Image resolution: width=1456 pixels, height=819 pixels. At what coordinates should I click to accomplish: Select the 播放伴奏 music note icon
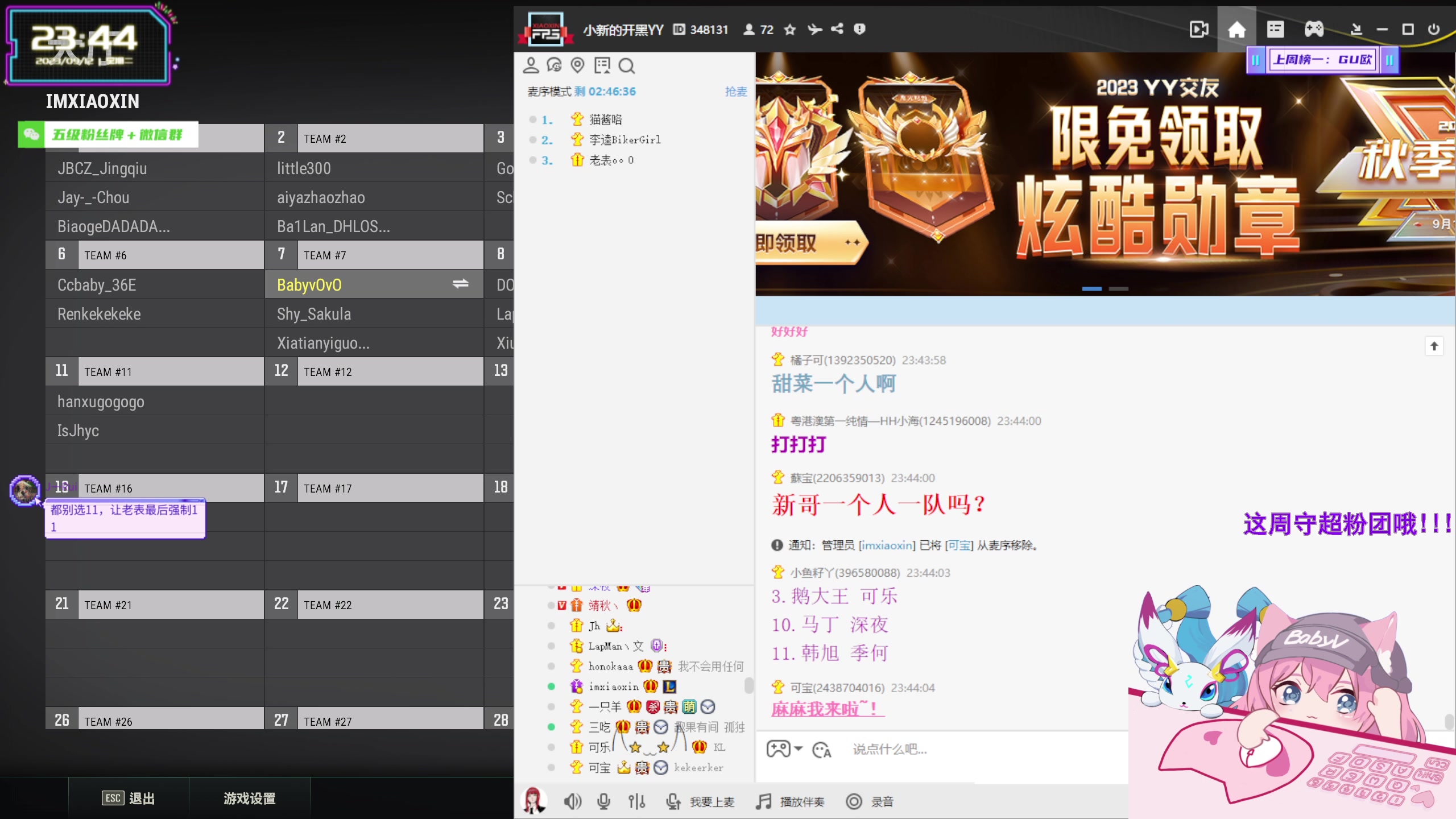[763, 801]
